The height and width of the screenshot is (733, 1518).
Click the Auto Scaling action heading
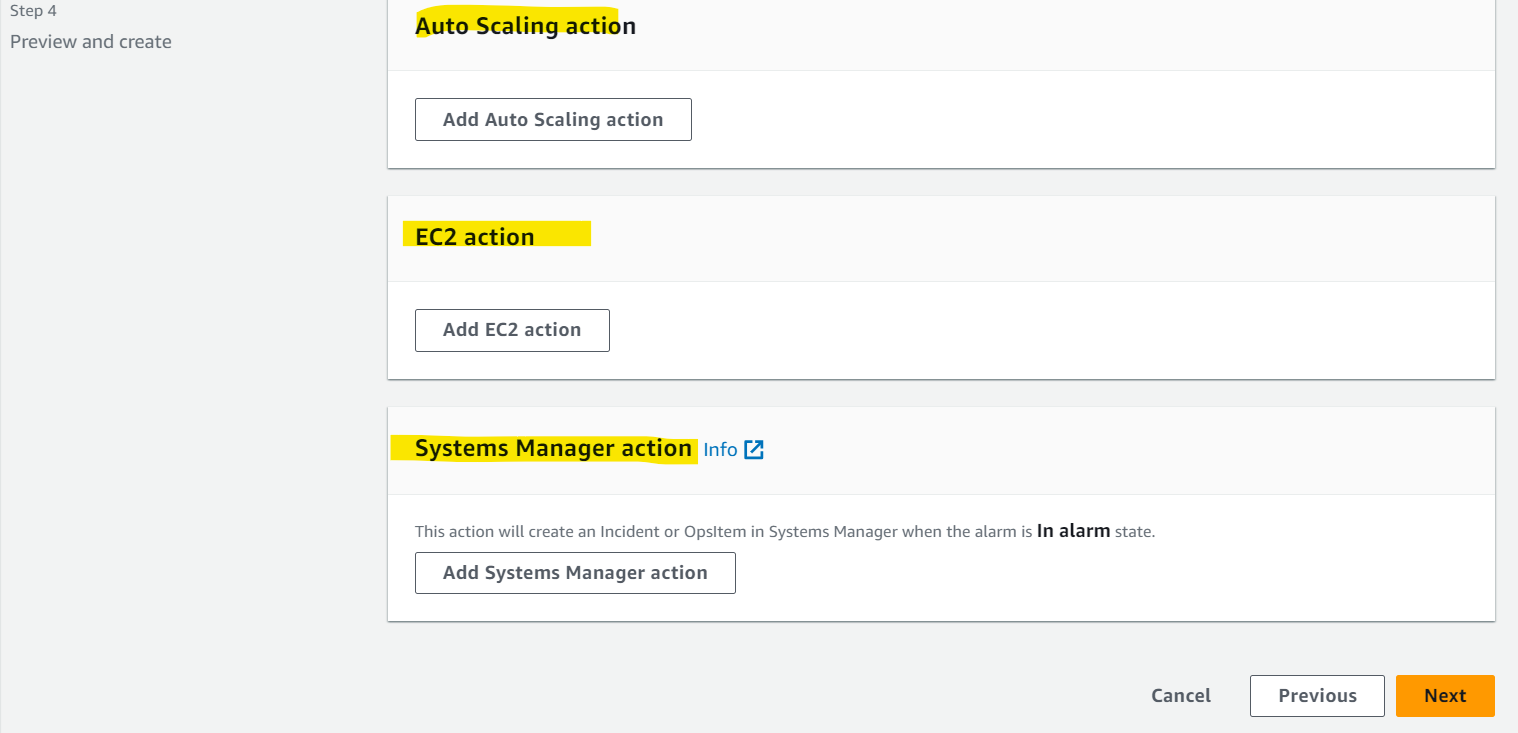(x=525, y=26)
